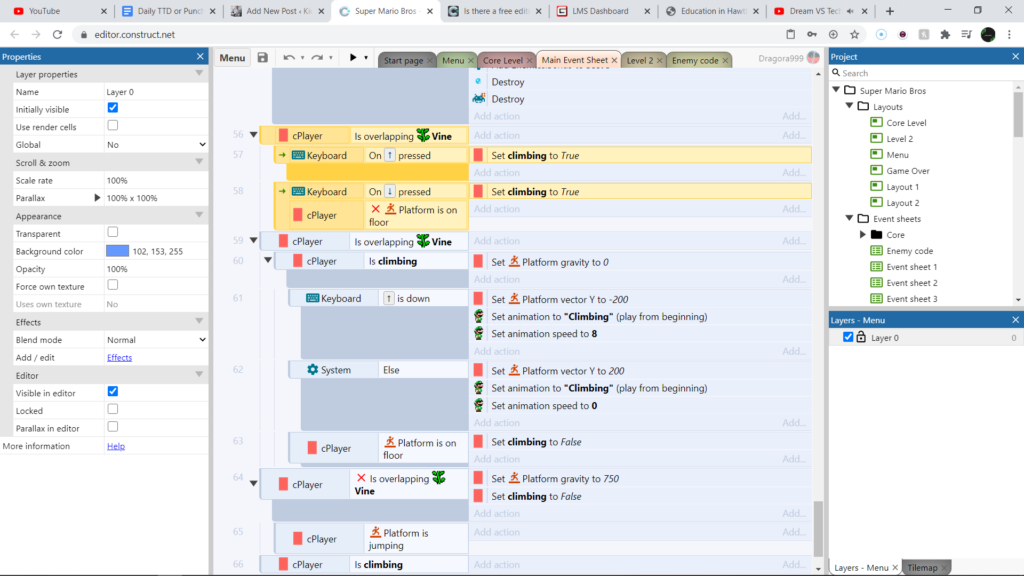Toggle the Layer 0 visibility checkbox
This screenshot has height=576, width=1024.
[848, 337]
